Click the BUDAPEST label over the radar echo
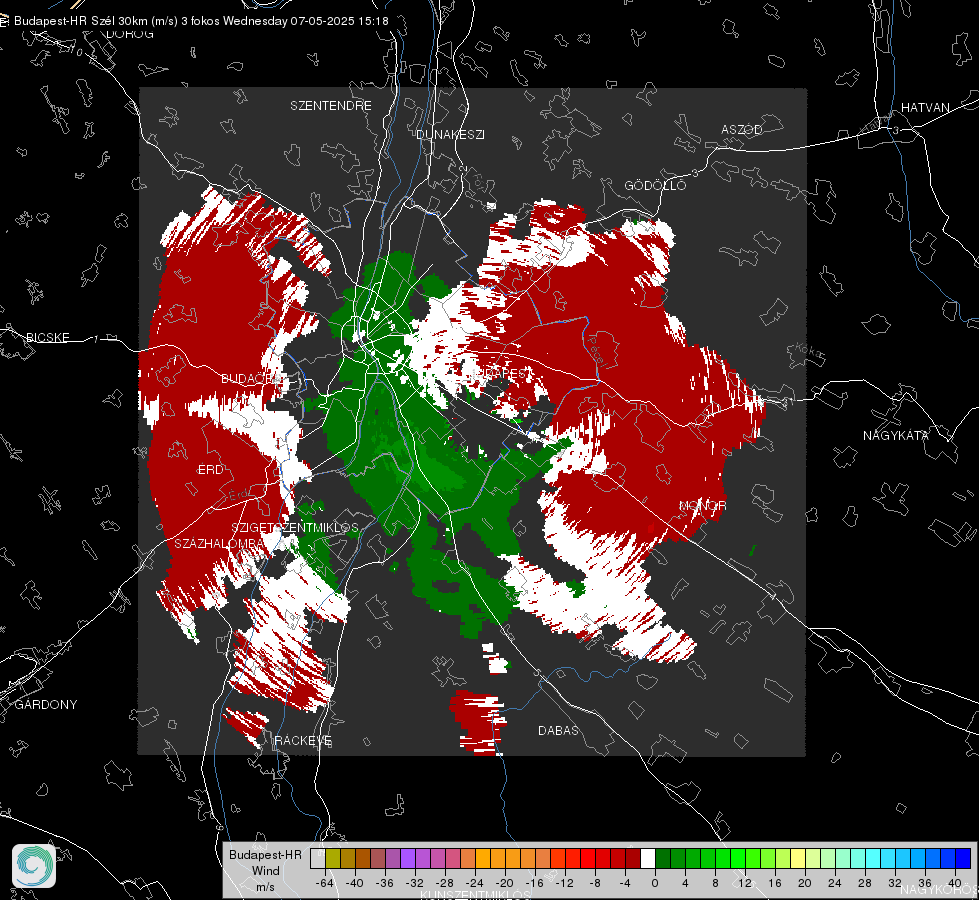 point(501,373)
